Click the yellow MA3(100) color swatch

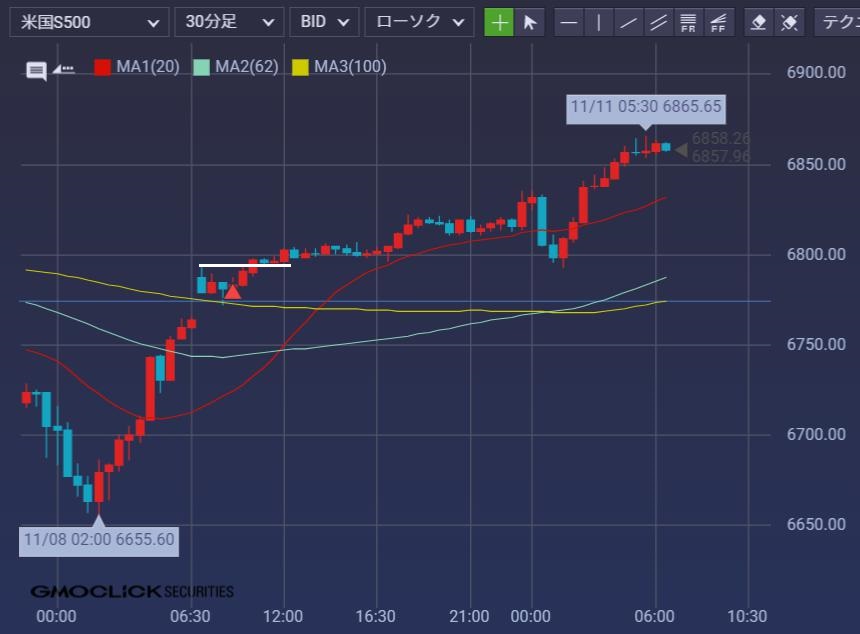[300, 67]
